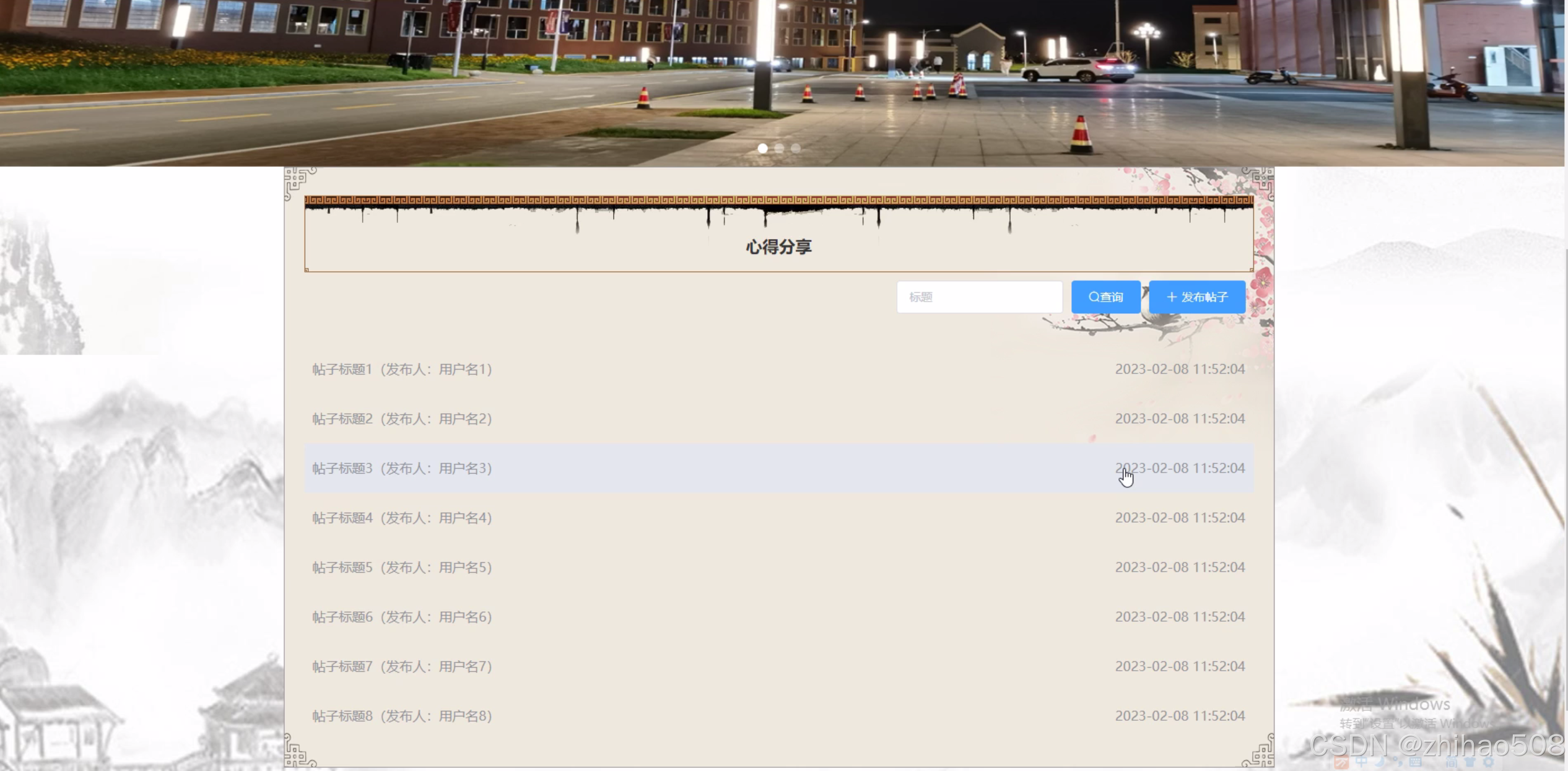This screenshot has height=771, width=1568.
Task: Open post 帖子标题5 by 用户名5
Action: pos(402,568)
